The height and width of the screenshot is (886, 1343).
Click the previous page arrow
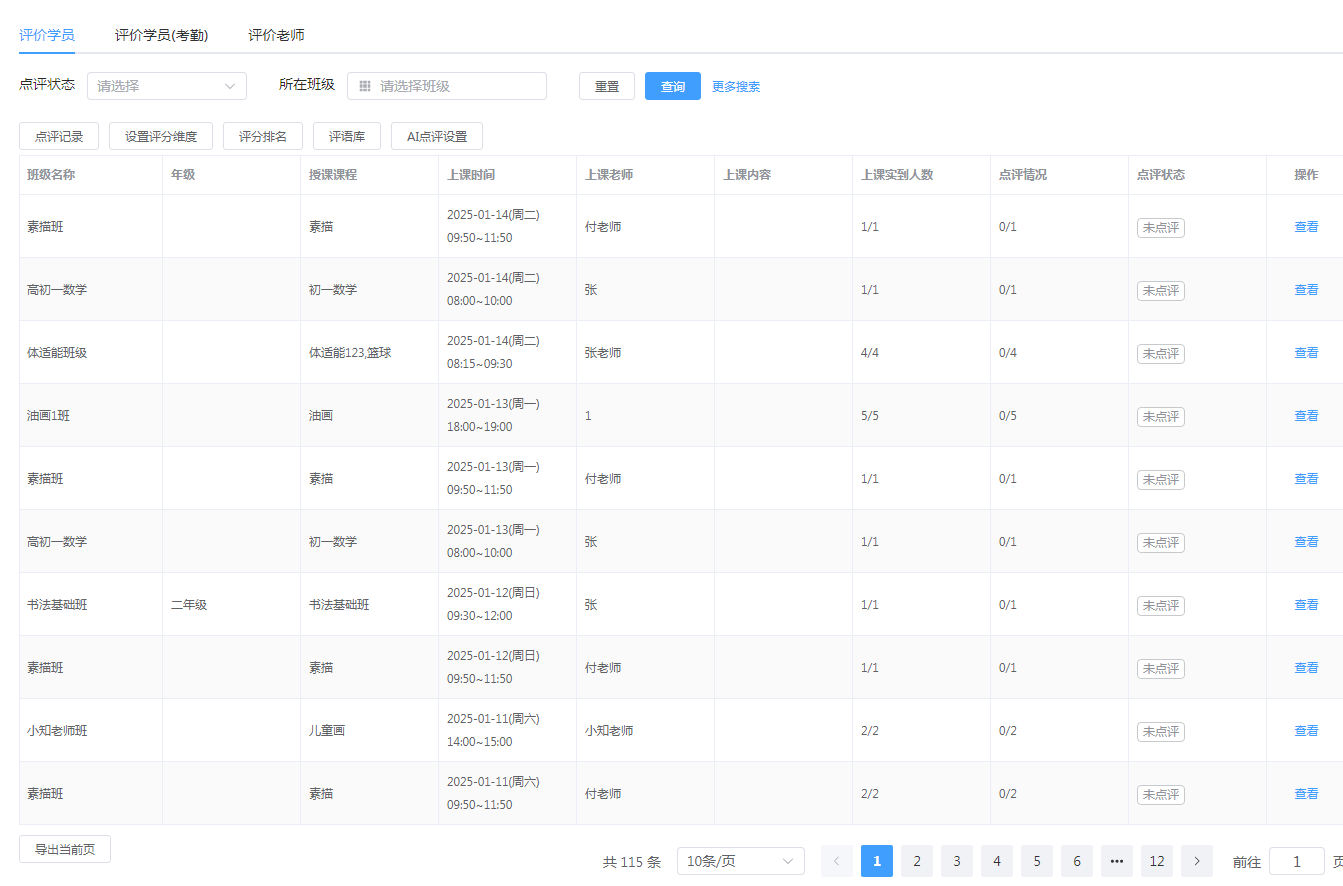point(837,861)
